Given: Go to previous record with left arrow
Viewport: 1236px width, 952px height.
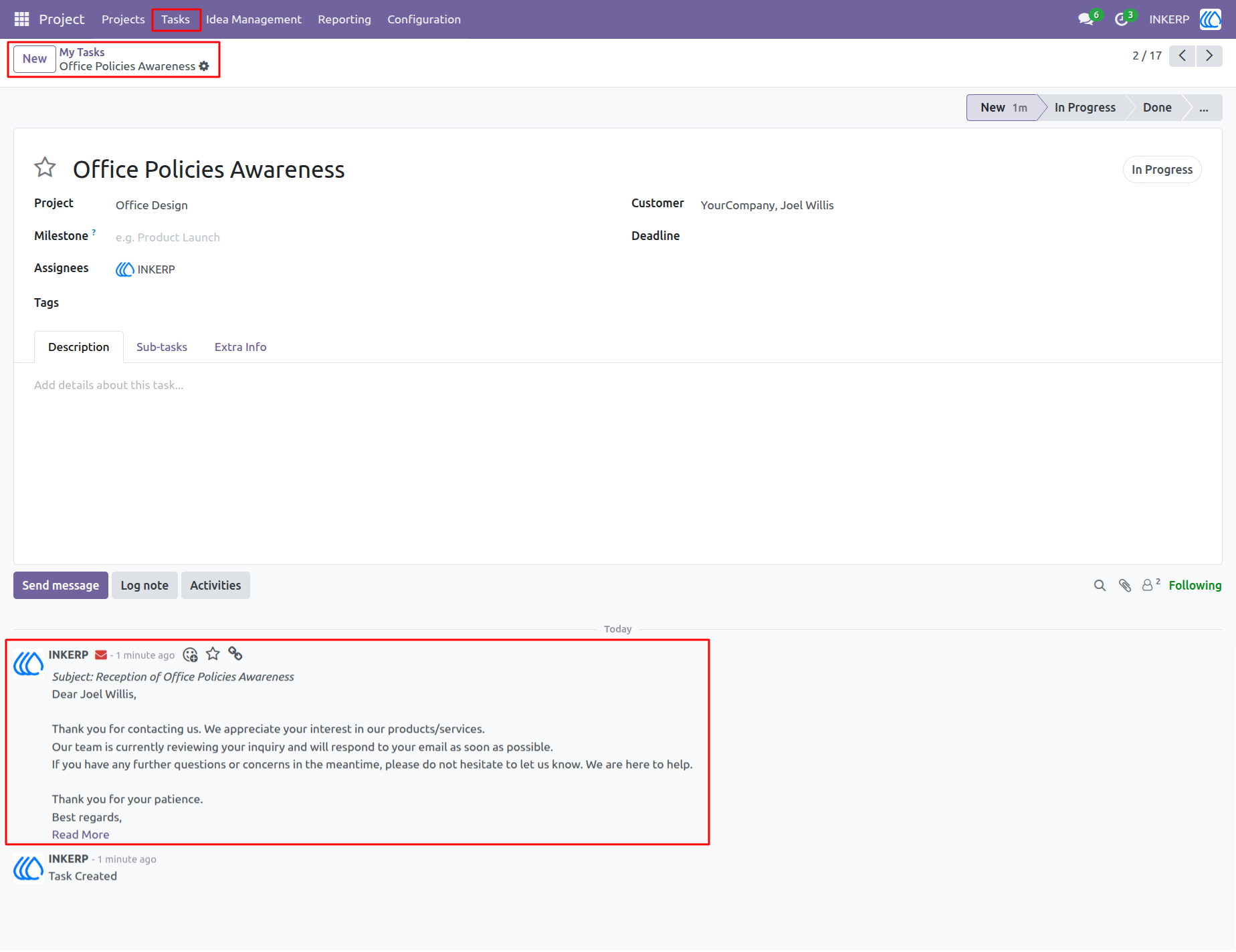Looking at the screenshot, I should point(1182,55).
